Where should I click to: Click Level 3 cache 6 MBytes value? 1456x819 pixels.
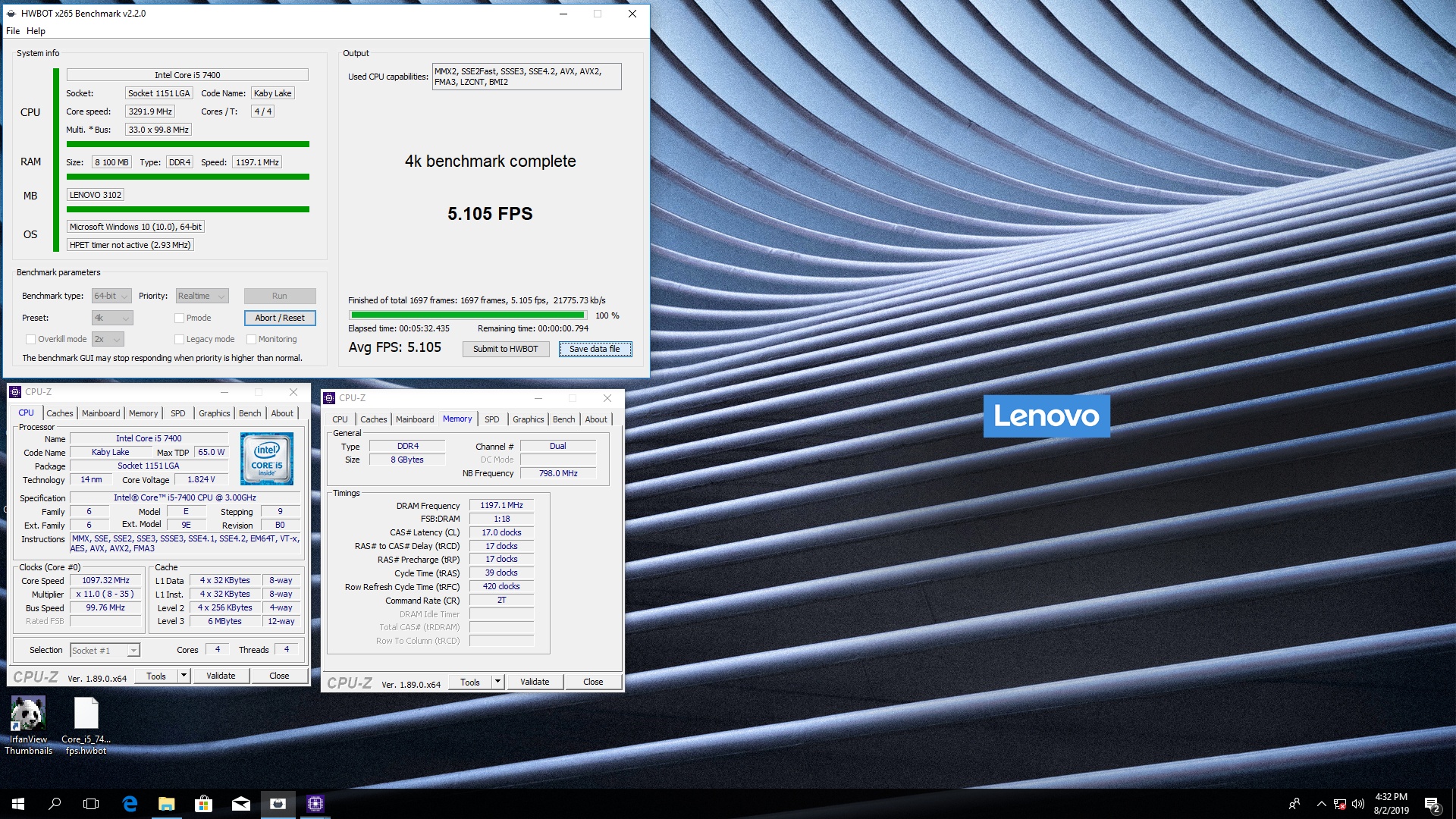click(224, 621)
